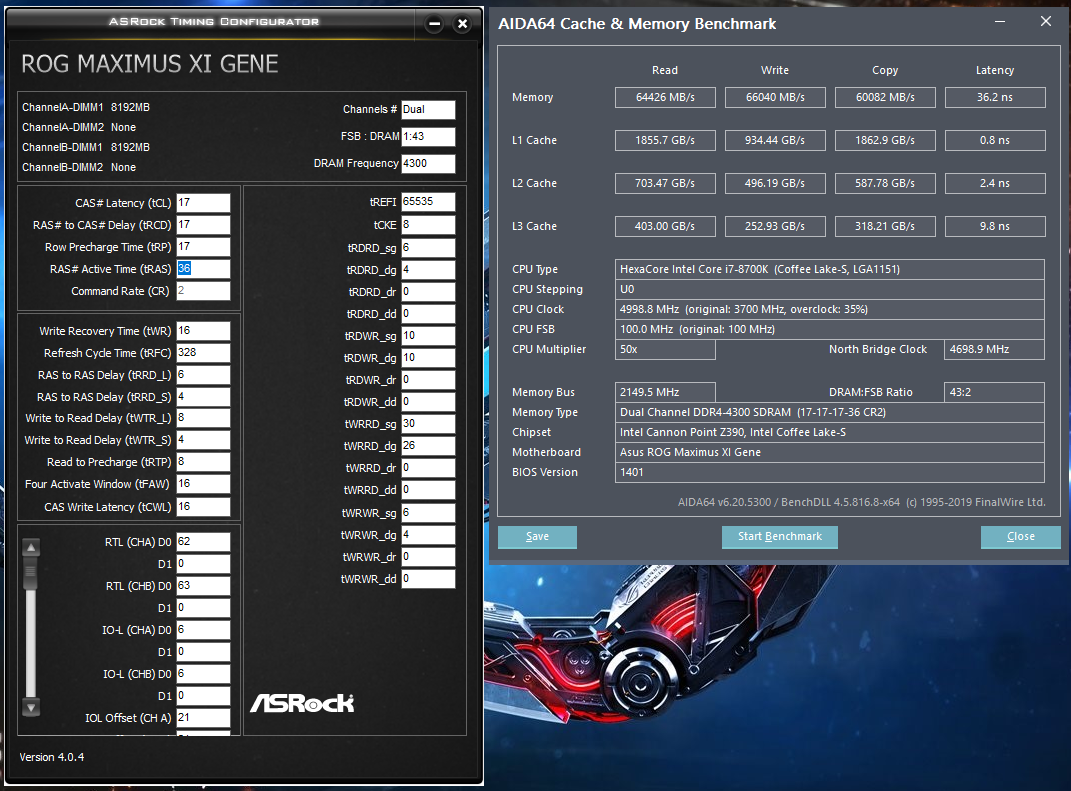Click the L3 Cache Copy value 318.21 GB/s

(885, 226)
